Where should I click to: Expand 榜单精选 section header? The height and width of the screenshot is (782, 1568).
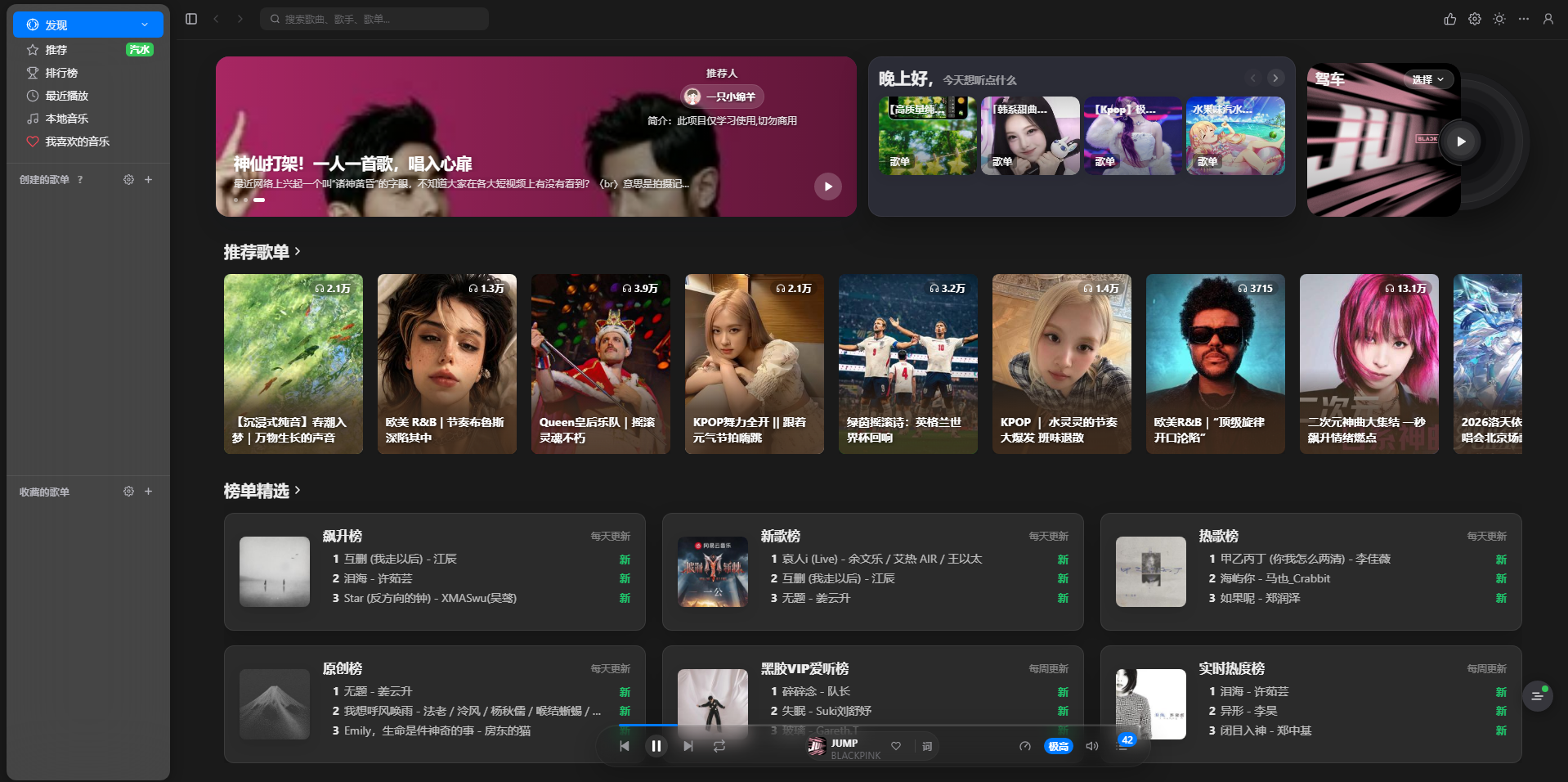coord(262,491)
